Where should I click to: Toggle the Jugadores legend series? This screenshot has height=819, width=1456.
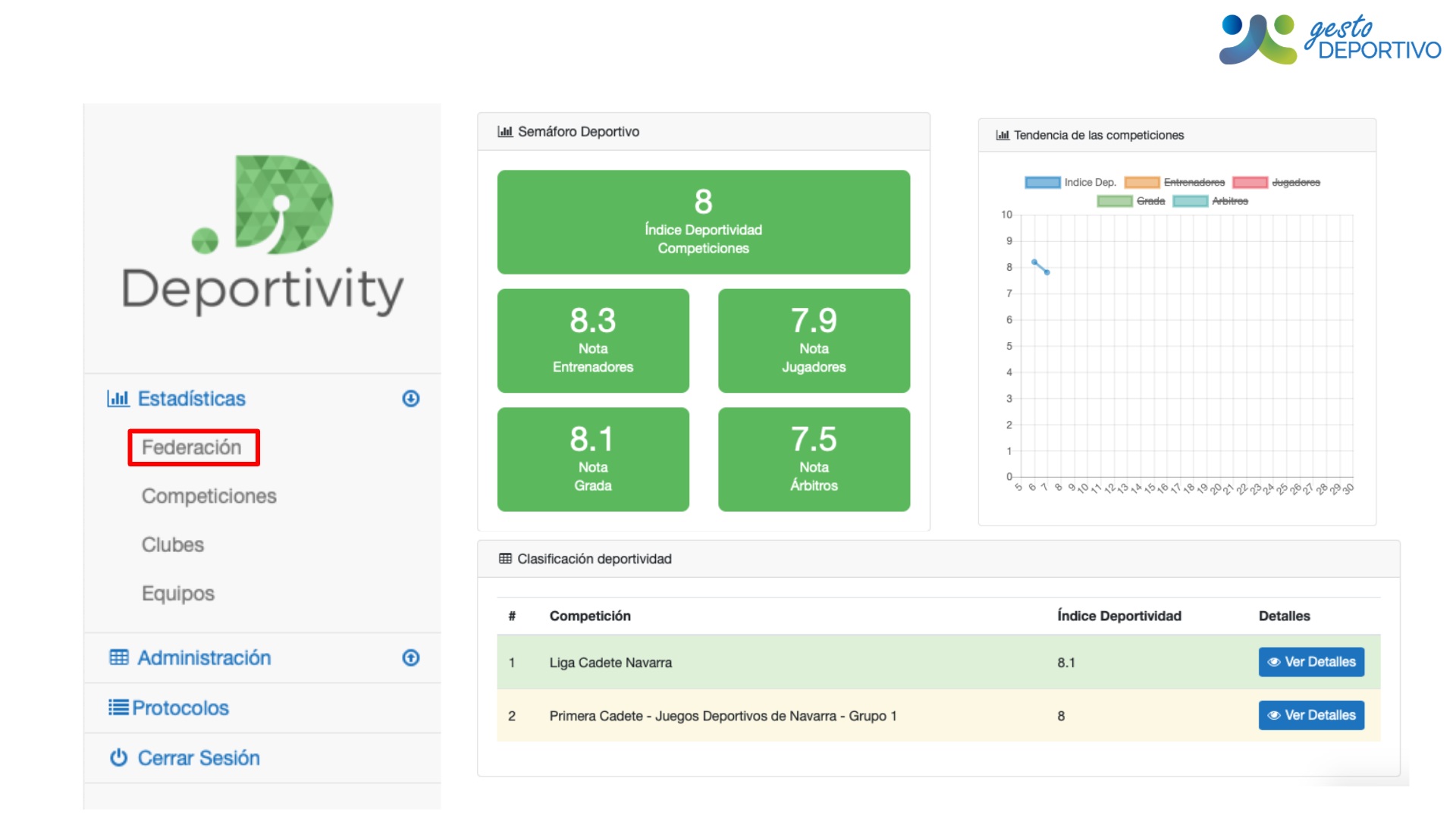[1277, 183]
